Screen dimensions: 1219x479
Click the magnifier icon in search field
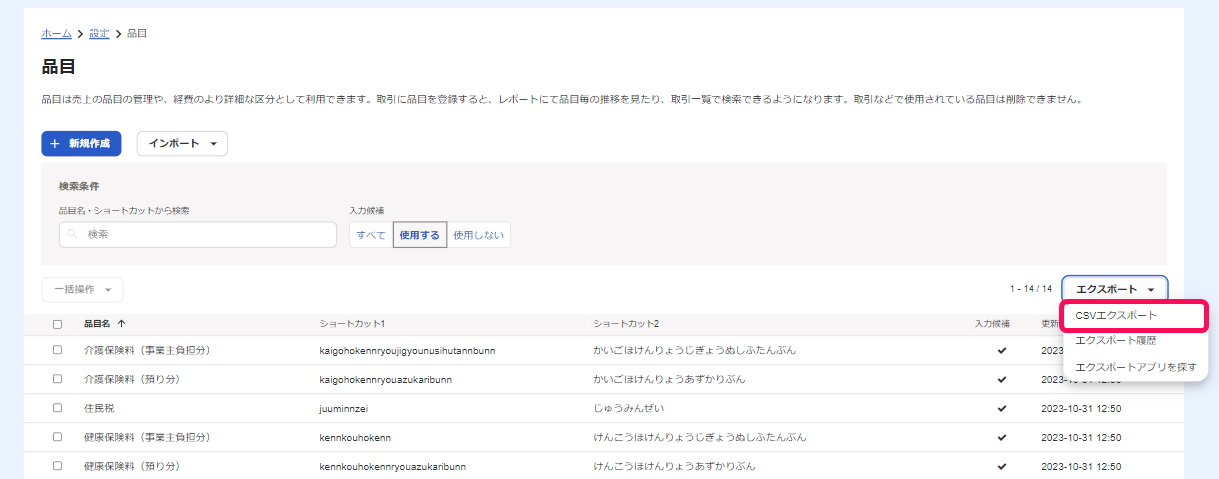73,235
